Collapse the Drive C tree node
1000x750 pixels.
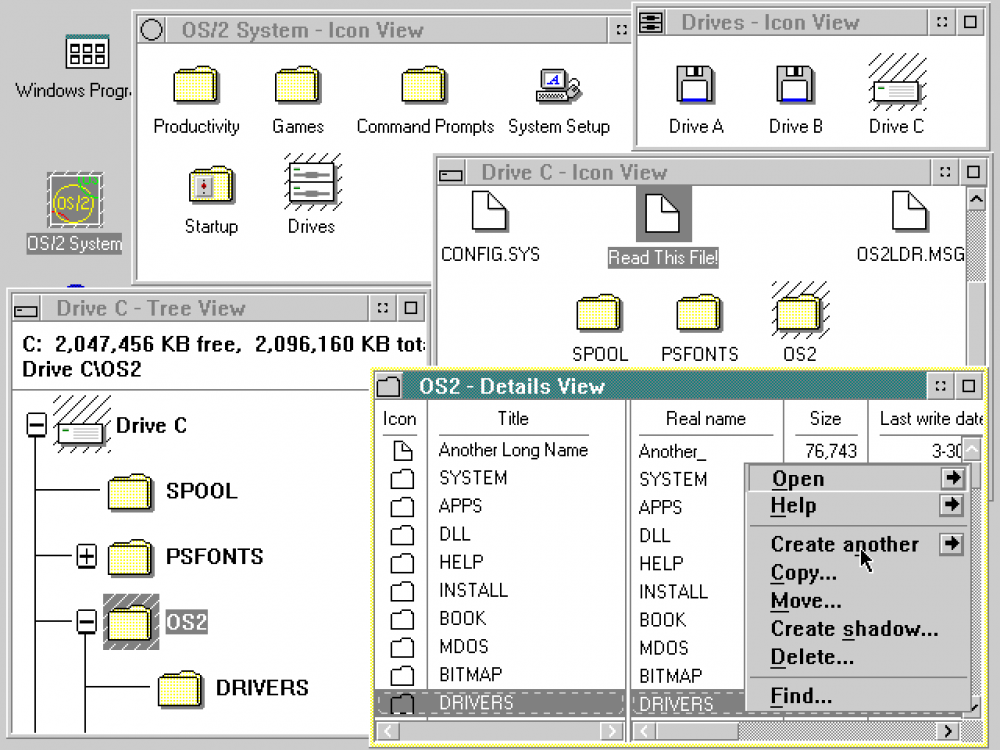pos(36,426)
